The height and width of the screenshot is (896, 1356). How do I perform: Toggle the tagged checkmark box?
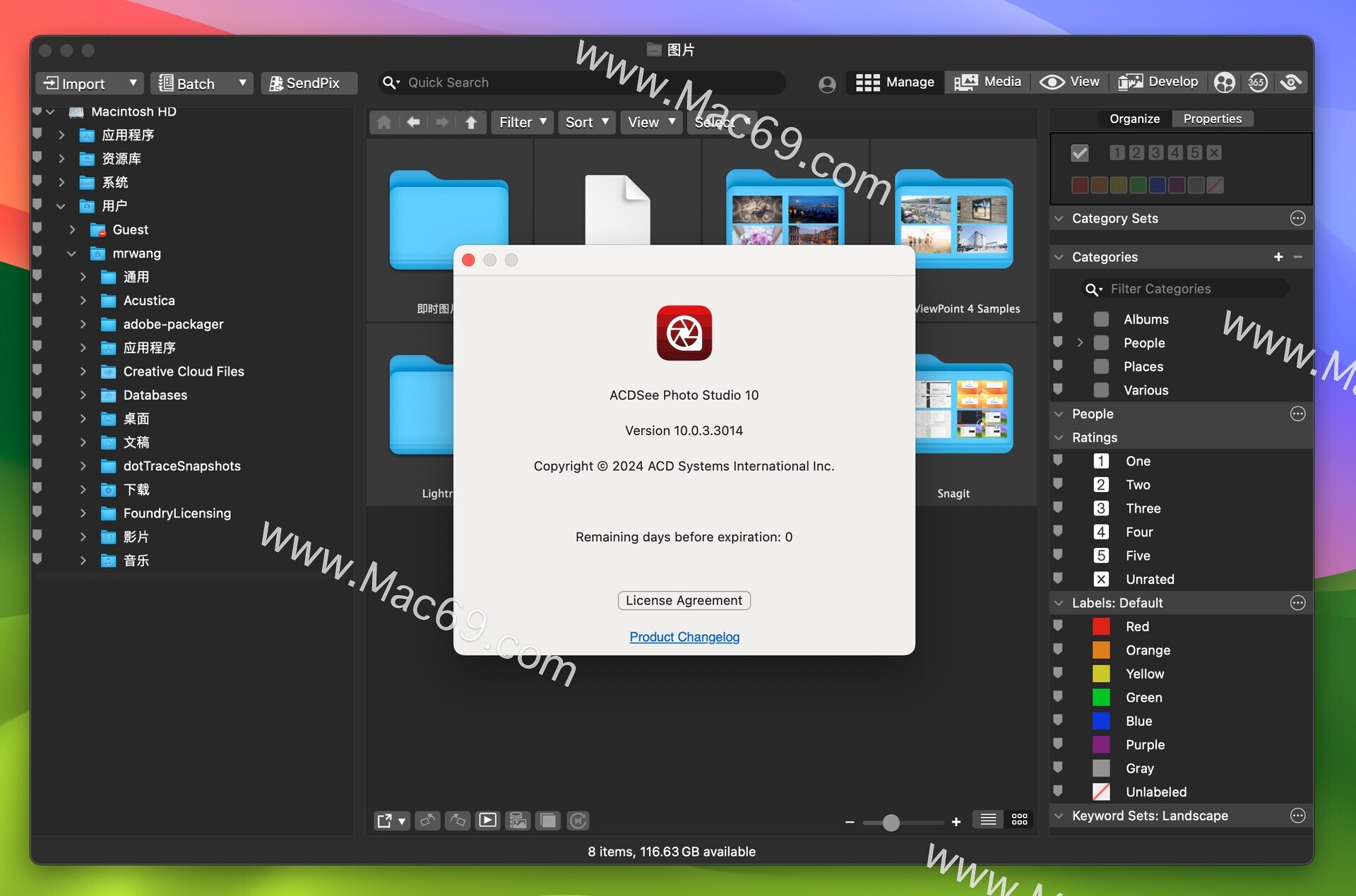click(1080, 153)
